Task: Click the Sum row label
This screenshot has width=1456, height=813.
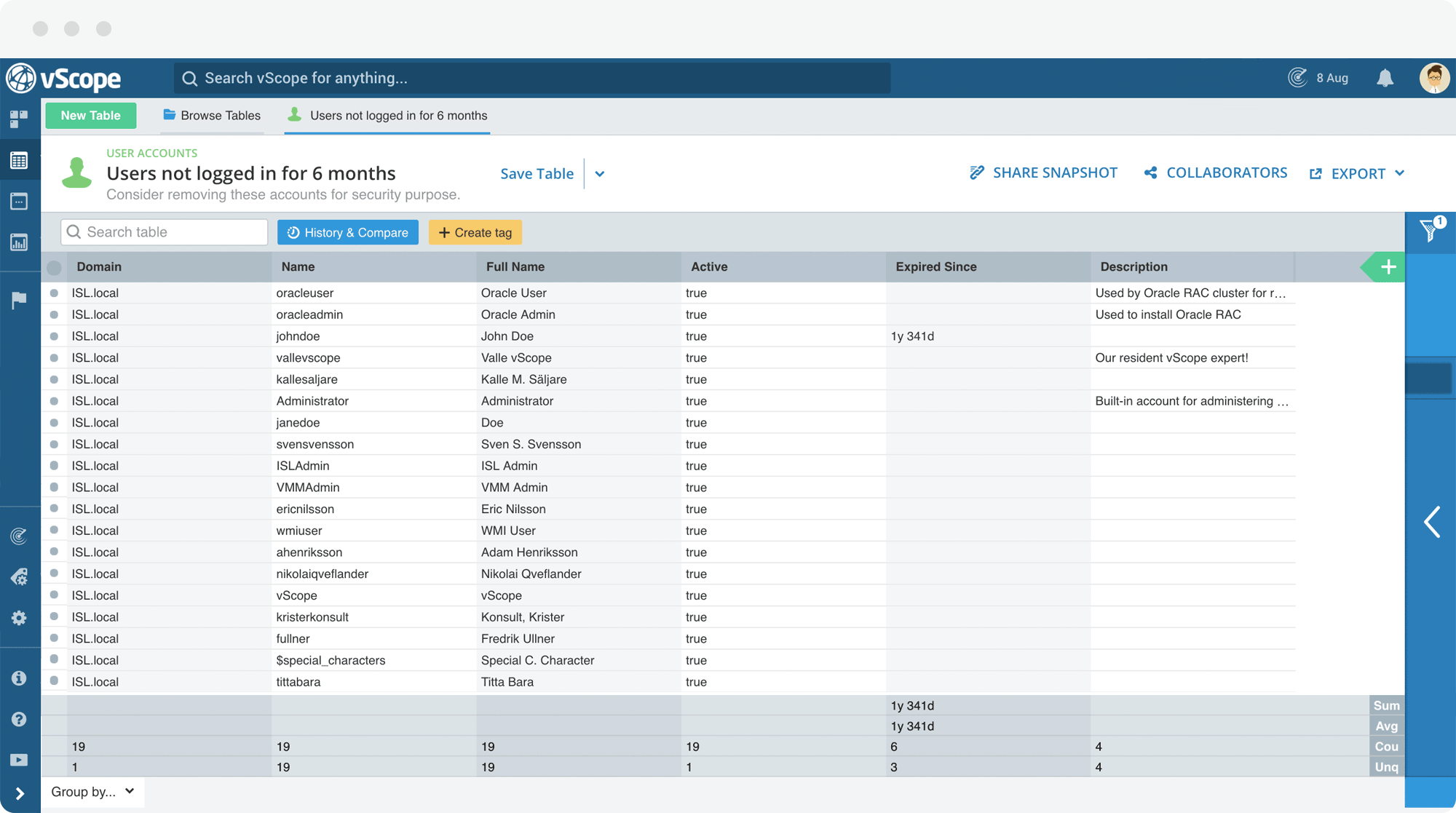Action: coord(1386,705)
